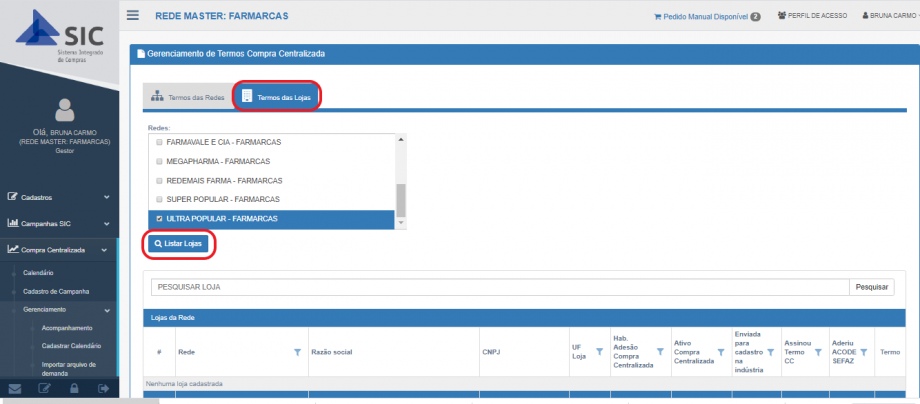Click the edit pencil icon in sidebar footer
The image size is (920, 404).
click(44, 389)
